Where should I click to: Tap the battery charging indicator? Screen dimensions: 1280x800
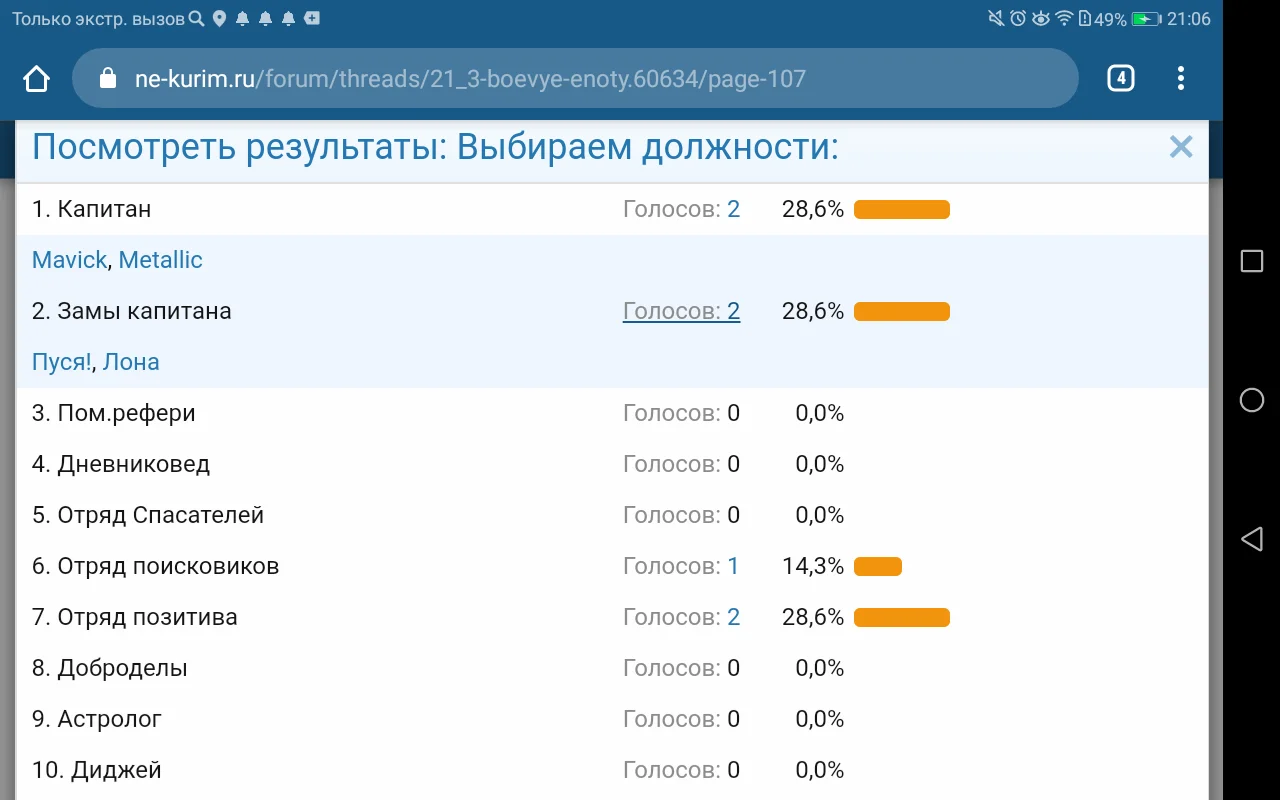coord(1146,17)
